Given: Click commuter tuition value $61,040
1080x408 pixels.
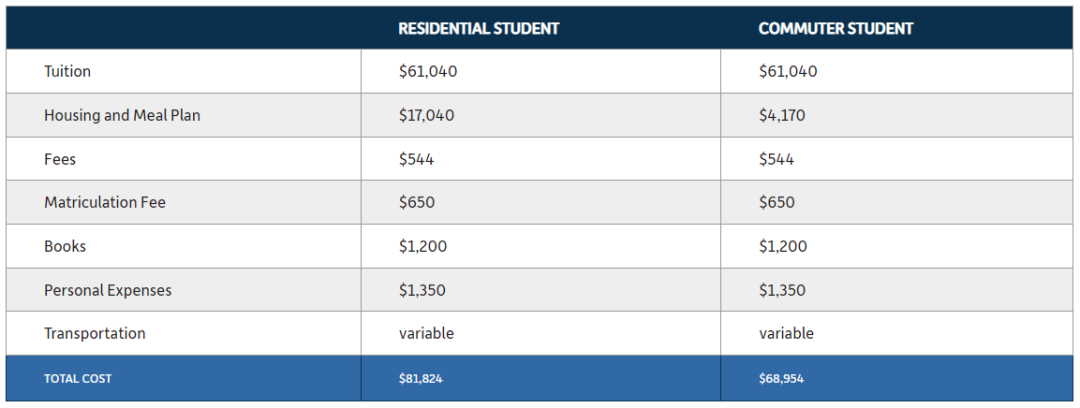Looking at the screenshot, I should pos(788,71).
